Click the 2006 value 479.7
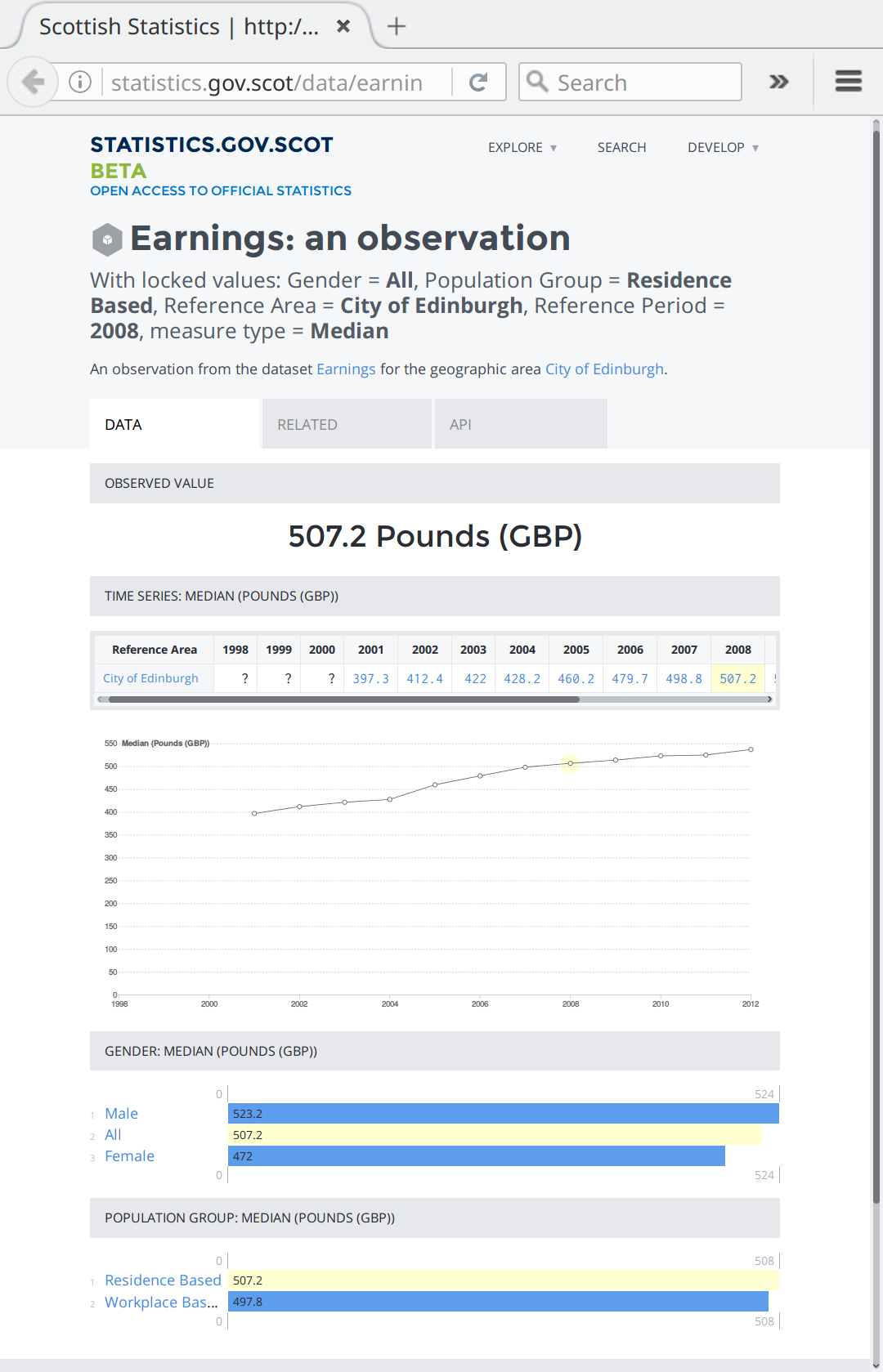This screenshot has height=1372, width=883. [x=630, y=679]
